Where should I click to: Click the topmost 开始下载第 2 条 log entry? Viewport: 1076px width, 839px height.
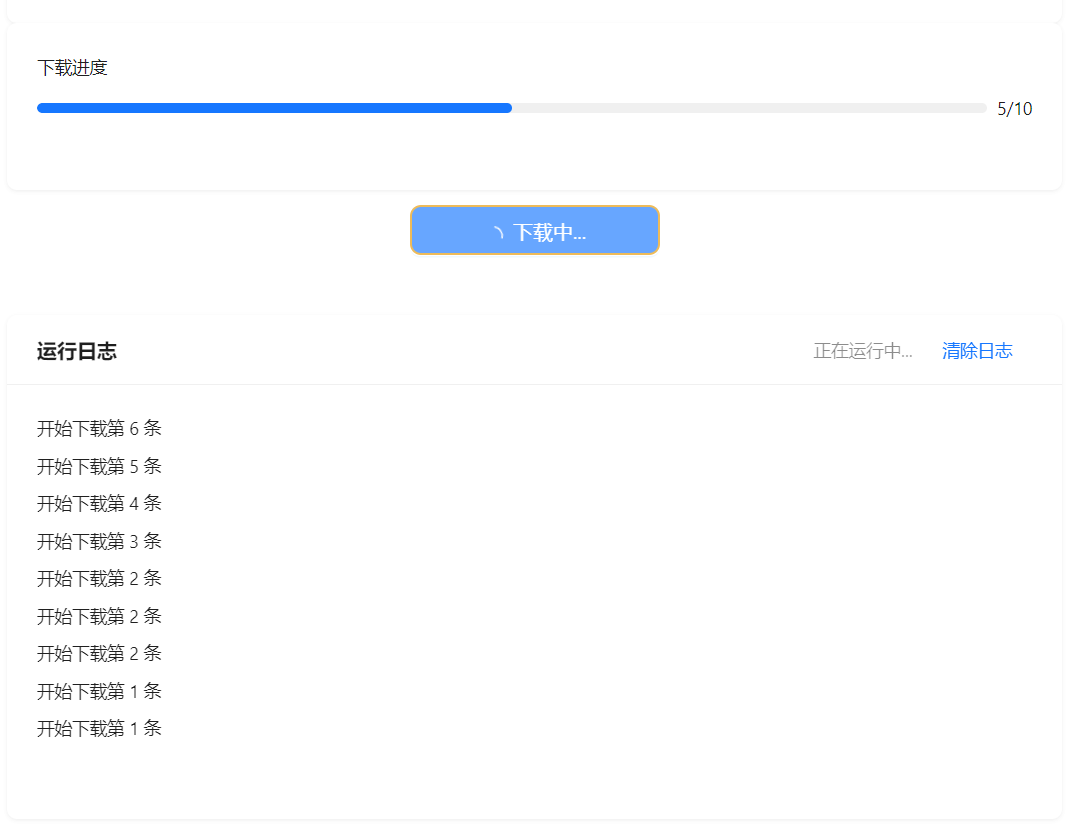point(99,579)
